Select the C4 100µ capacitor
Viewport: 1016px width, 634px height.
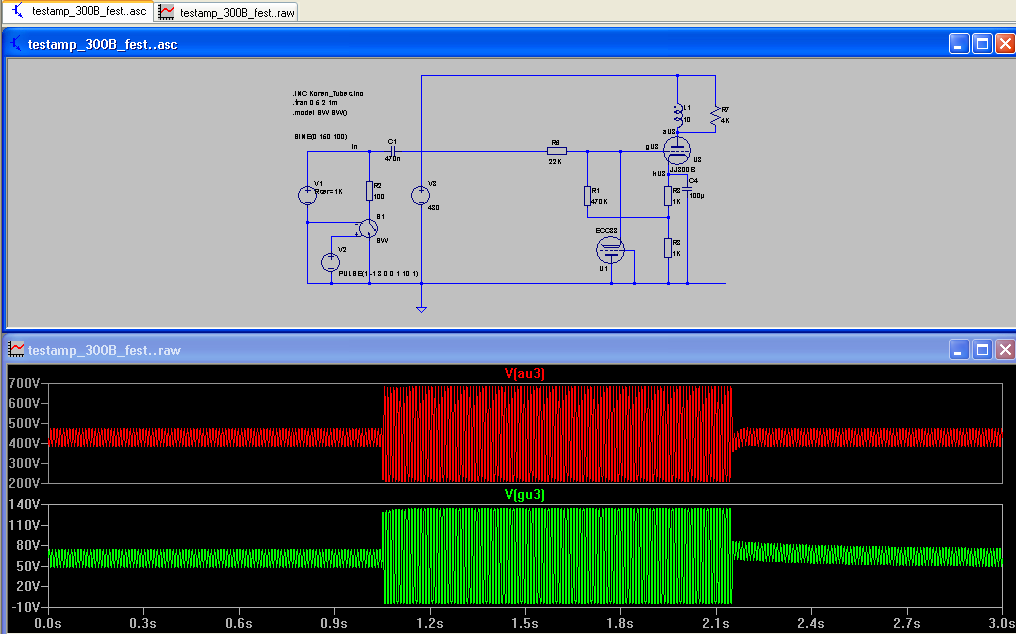(688, 189)
